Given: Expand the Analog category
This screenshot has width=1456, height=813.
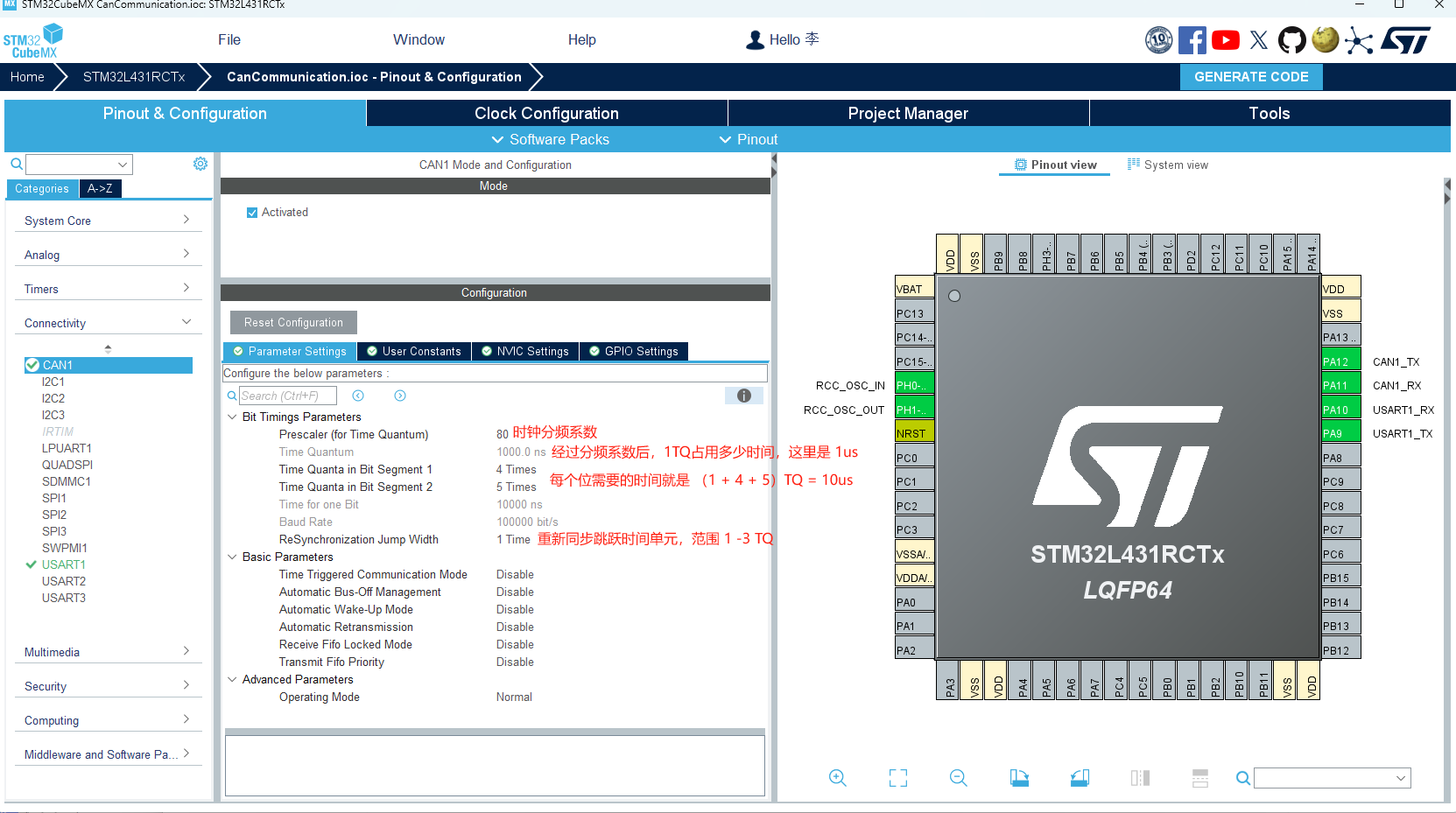Looking at the screenshot, I should pyautogui.click(x=108, y=255).
